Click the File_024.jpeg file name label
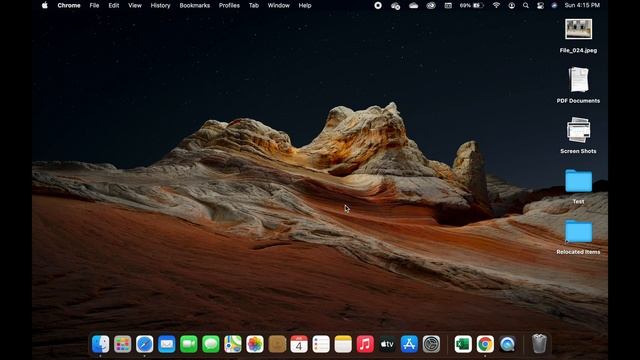Viewport: 640px width, 360px height. point(578,50)
